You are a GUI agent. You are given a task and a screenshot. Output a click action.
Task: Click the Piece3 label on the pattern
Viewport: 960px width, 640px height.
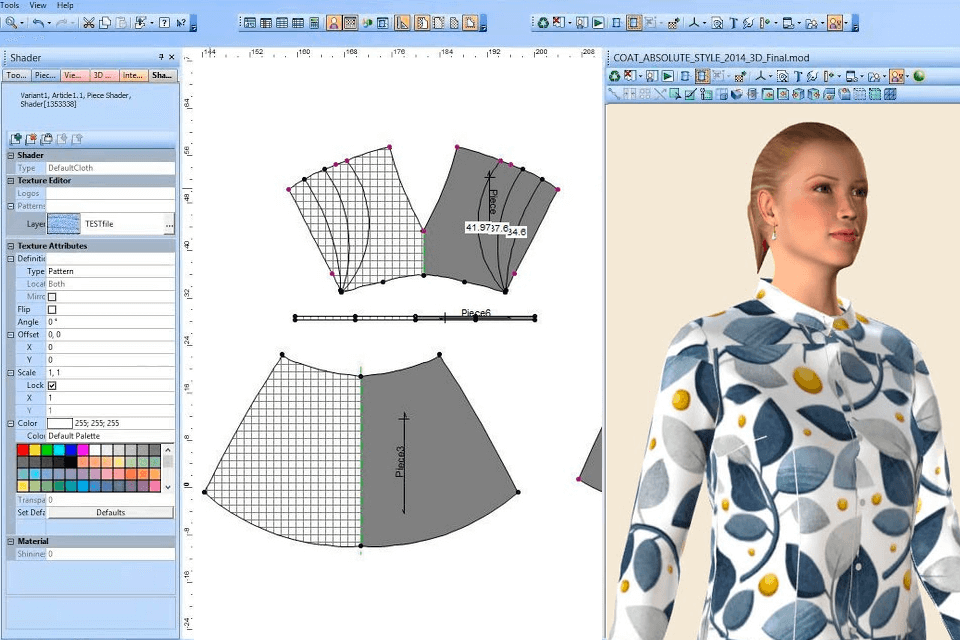click(x=400, y=462)
